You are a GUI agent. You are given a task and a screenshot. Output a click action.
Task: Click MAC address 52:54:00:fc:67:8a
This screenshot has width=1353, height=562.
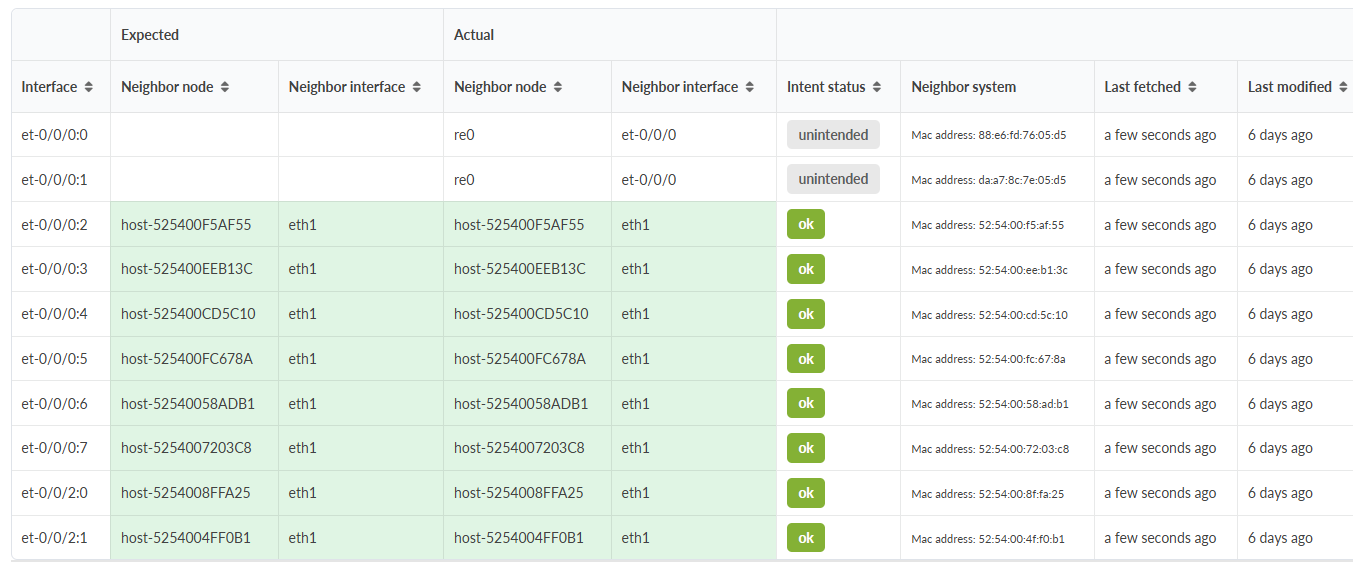point(988,359)
